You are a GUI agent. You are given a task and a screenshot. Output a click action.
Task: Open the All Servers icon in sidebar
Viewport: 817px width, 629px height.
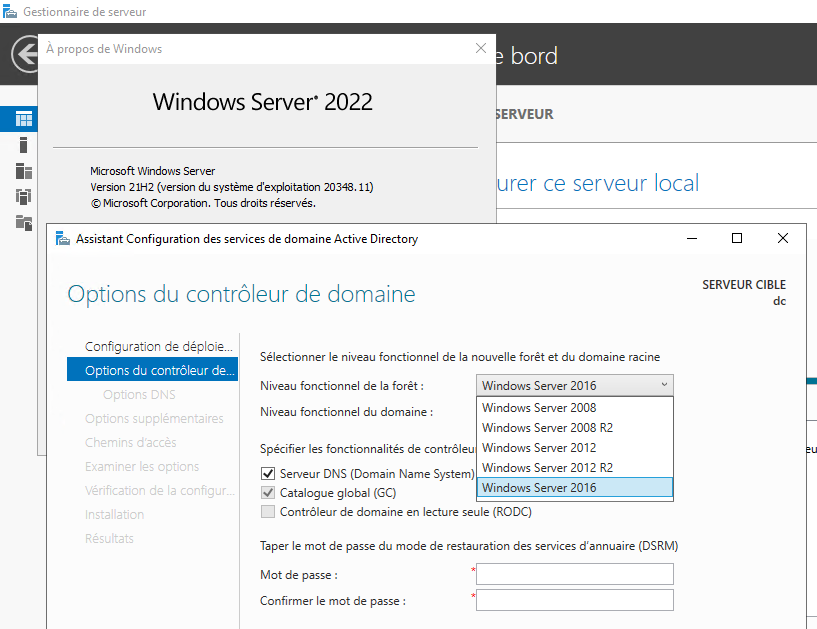pos(23,171)
